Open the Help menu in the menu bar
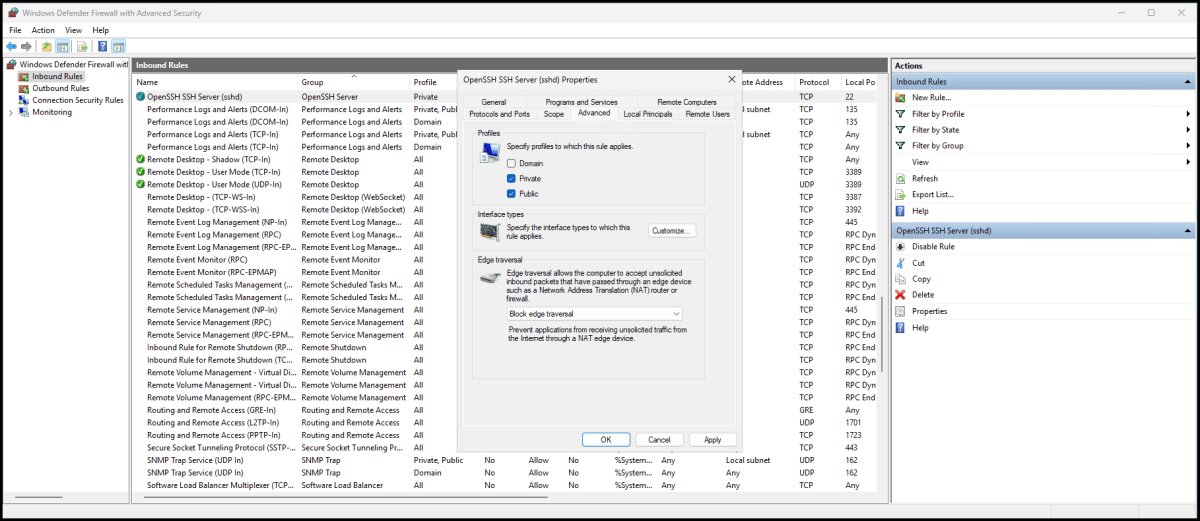Image resolution: width=1200 pixels, height=521 pixels. pos(101,30)
